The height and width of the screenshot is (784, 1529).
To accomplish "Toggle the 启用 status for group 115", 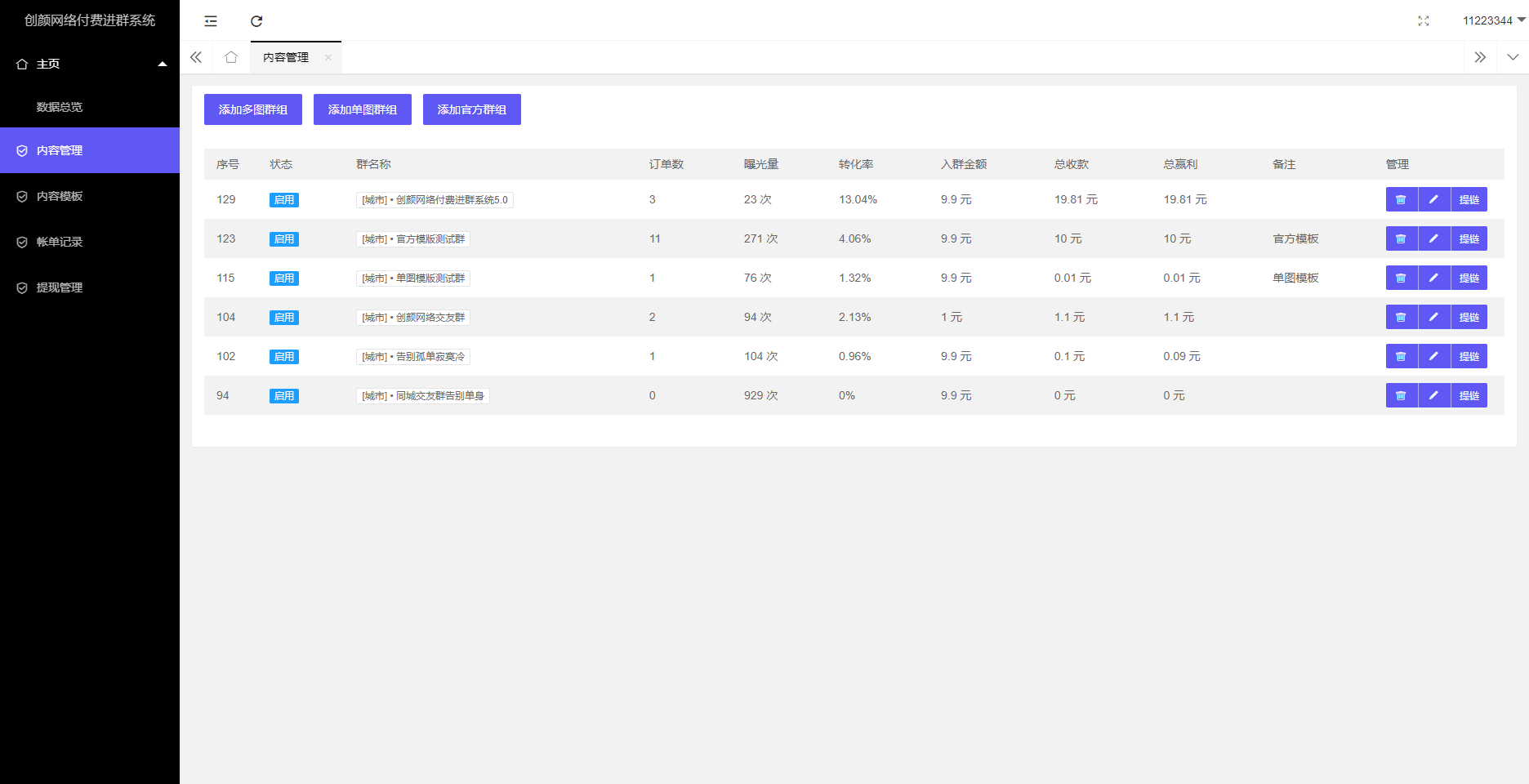I will tap(284, 278).
